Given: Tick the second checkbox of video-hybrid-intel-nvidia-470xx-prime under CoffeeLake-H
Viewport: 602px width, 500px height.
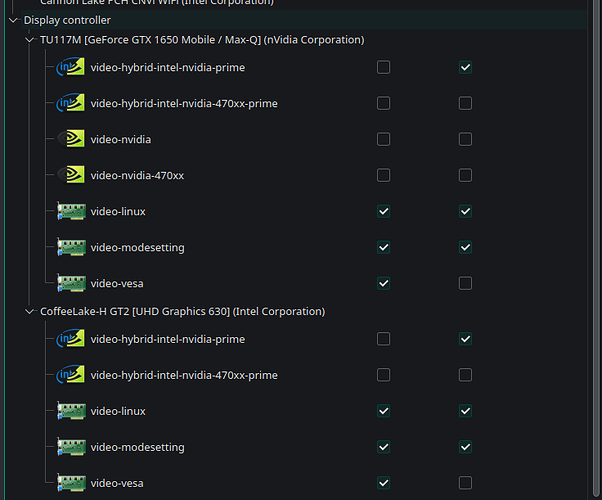Looking at the screenshot, I should point(465,375).
